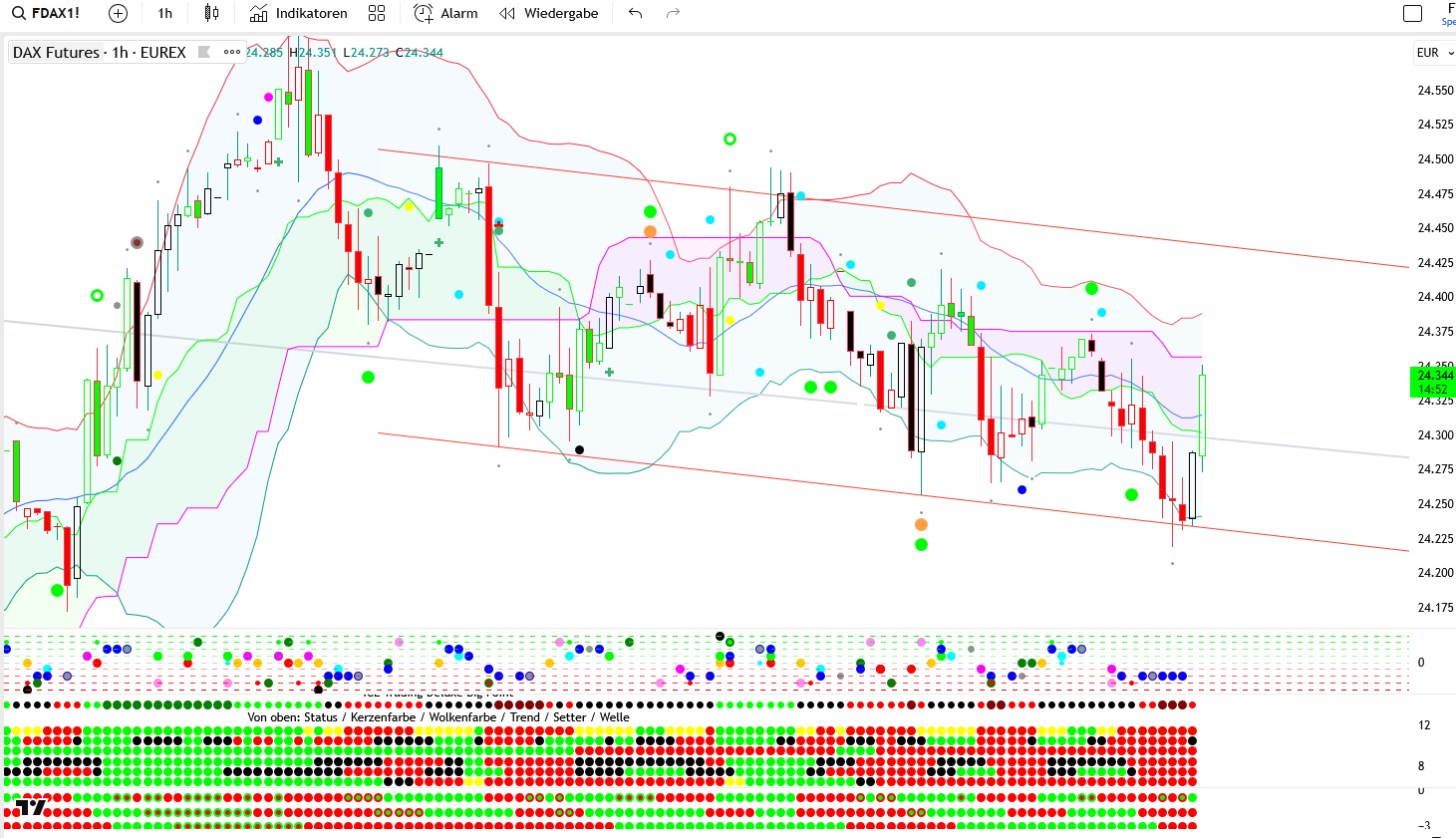The width and height of the screenshot is (1456, 838).
Task: Click the TradingView logo at bottom left
Action: coord(31,807)
